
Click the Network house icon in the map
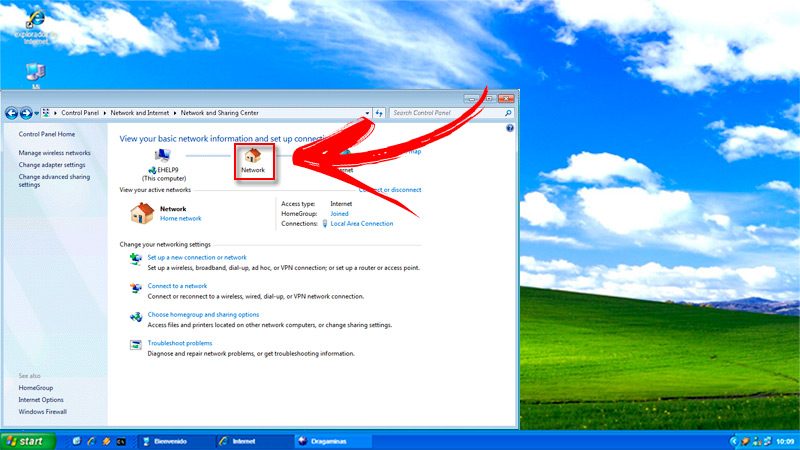[253, 155]
